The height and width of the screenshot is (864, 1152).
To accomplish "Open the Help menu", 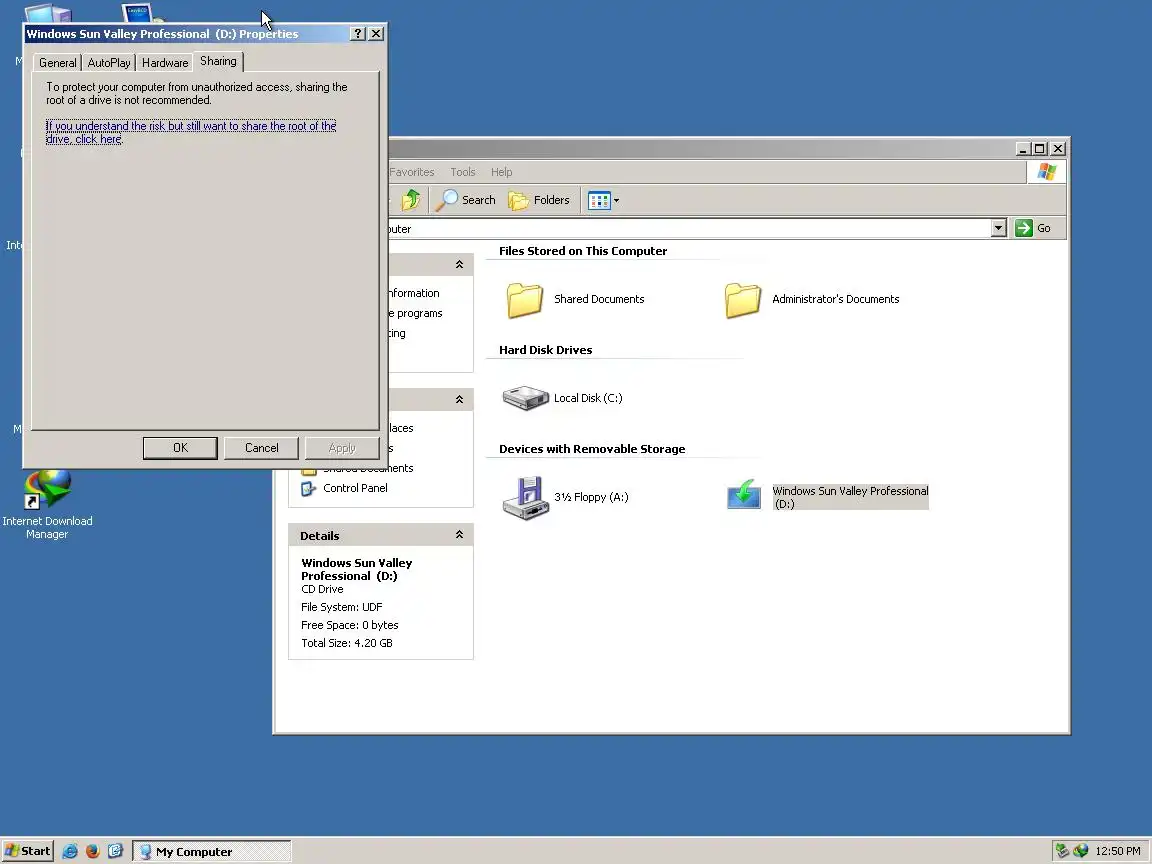I will [x=502, y=172].
